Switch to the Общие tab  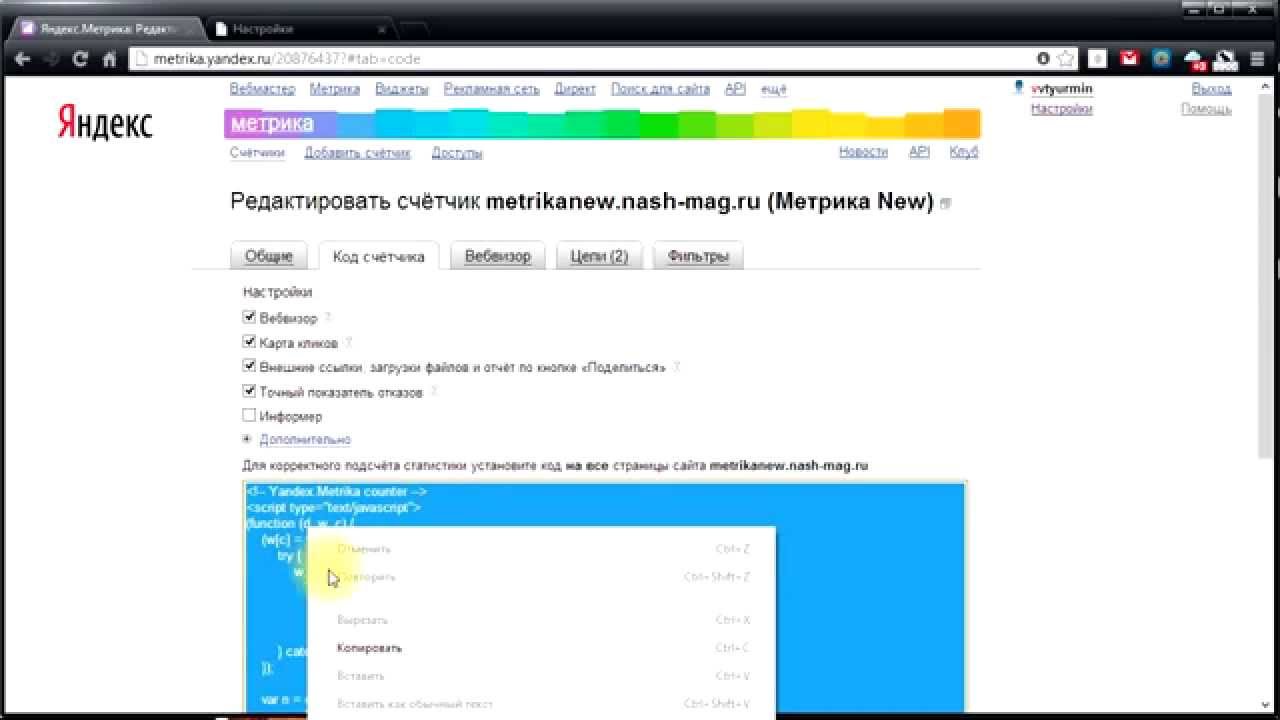(268, 256)
